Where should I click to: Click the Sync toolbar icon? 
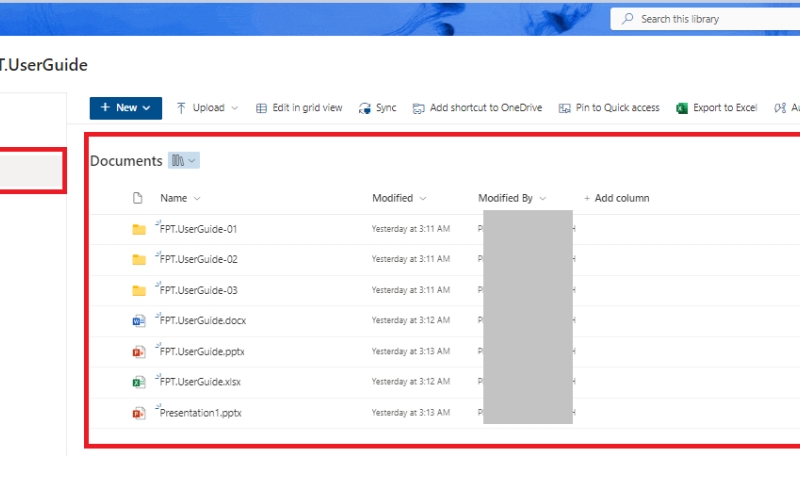click(x=365, y=108)
